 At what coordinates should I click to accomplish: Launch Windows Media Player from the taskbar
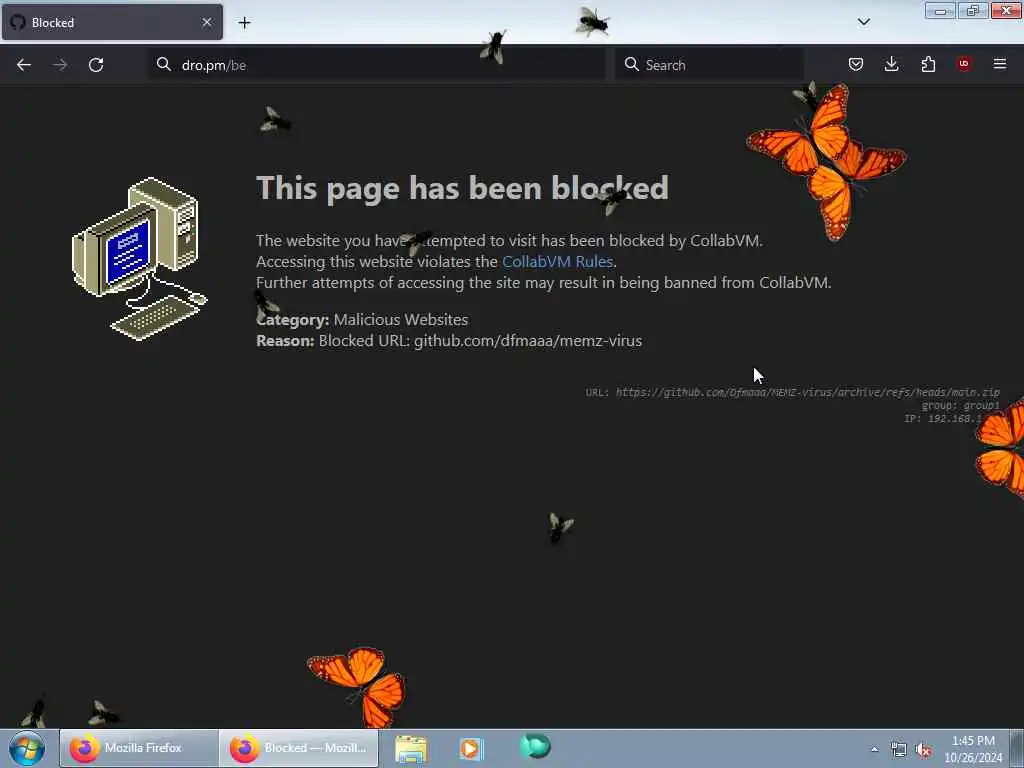471,748
